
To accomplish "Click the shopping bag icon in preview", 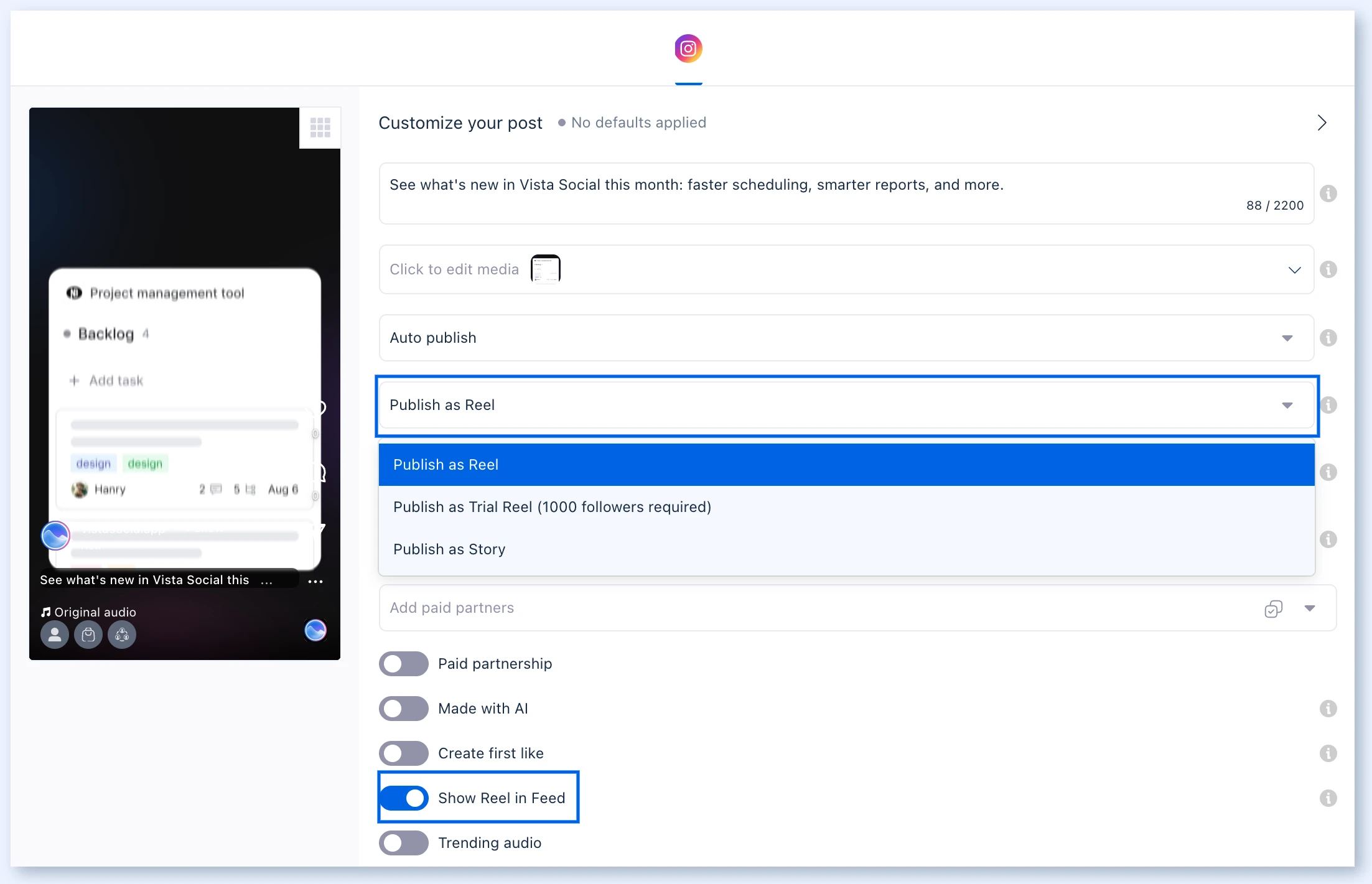I will point(88,635).
